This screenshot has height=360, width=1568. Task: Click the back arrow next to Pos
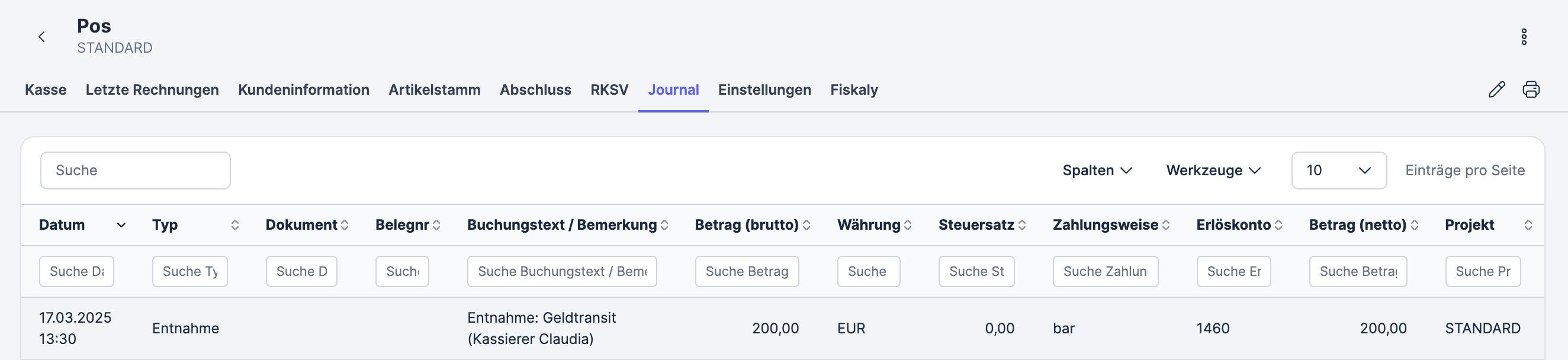tap(41, 37)
